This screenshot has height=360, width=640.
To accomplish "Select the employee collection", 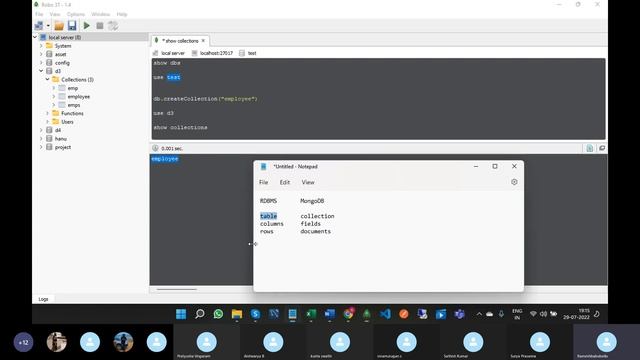I will tap(78, 97).
